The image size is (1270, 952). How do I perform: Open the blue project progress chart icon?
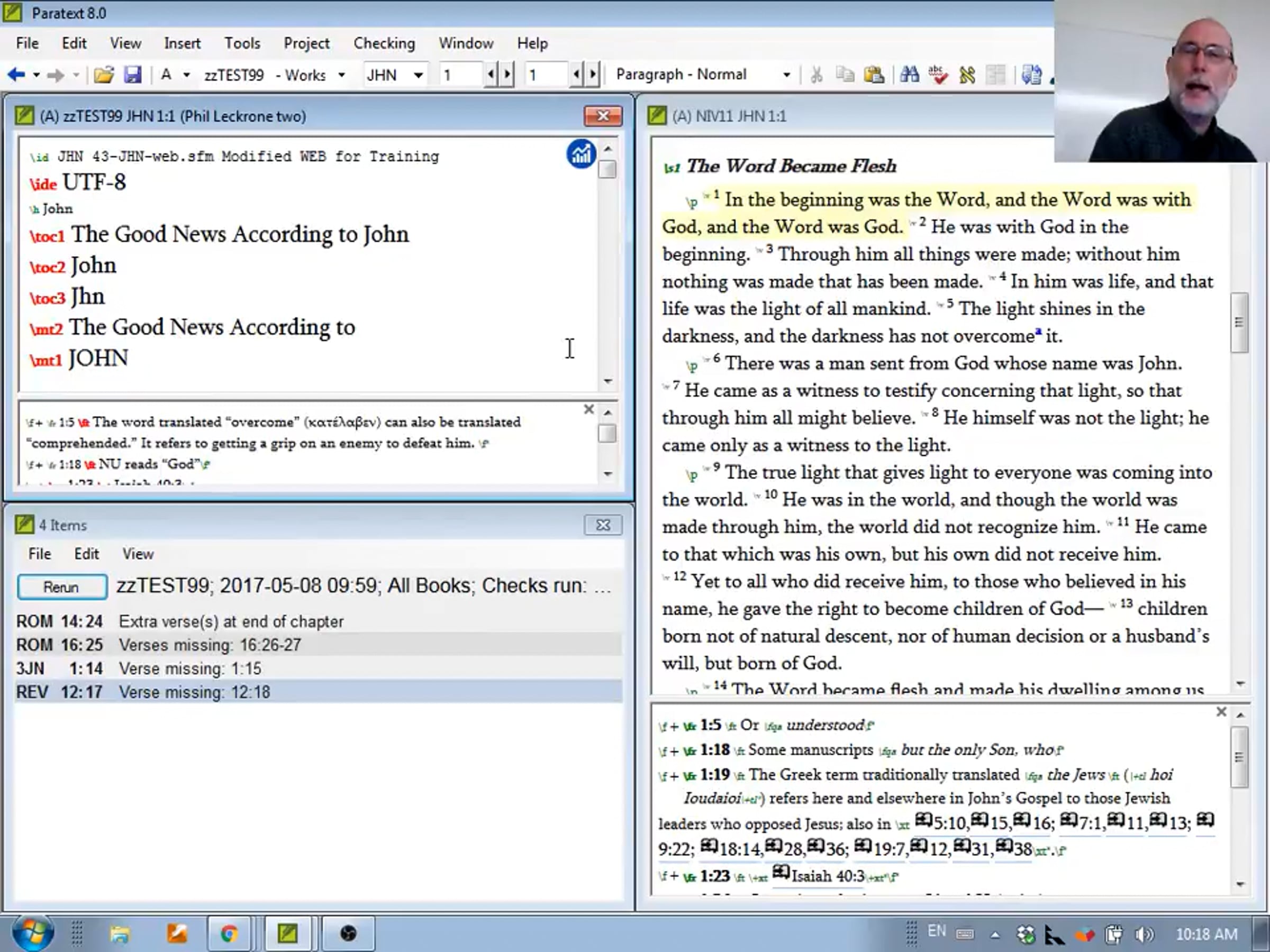point(580,154)
